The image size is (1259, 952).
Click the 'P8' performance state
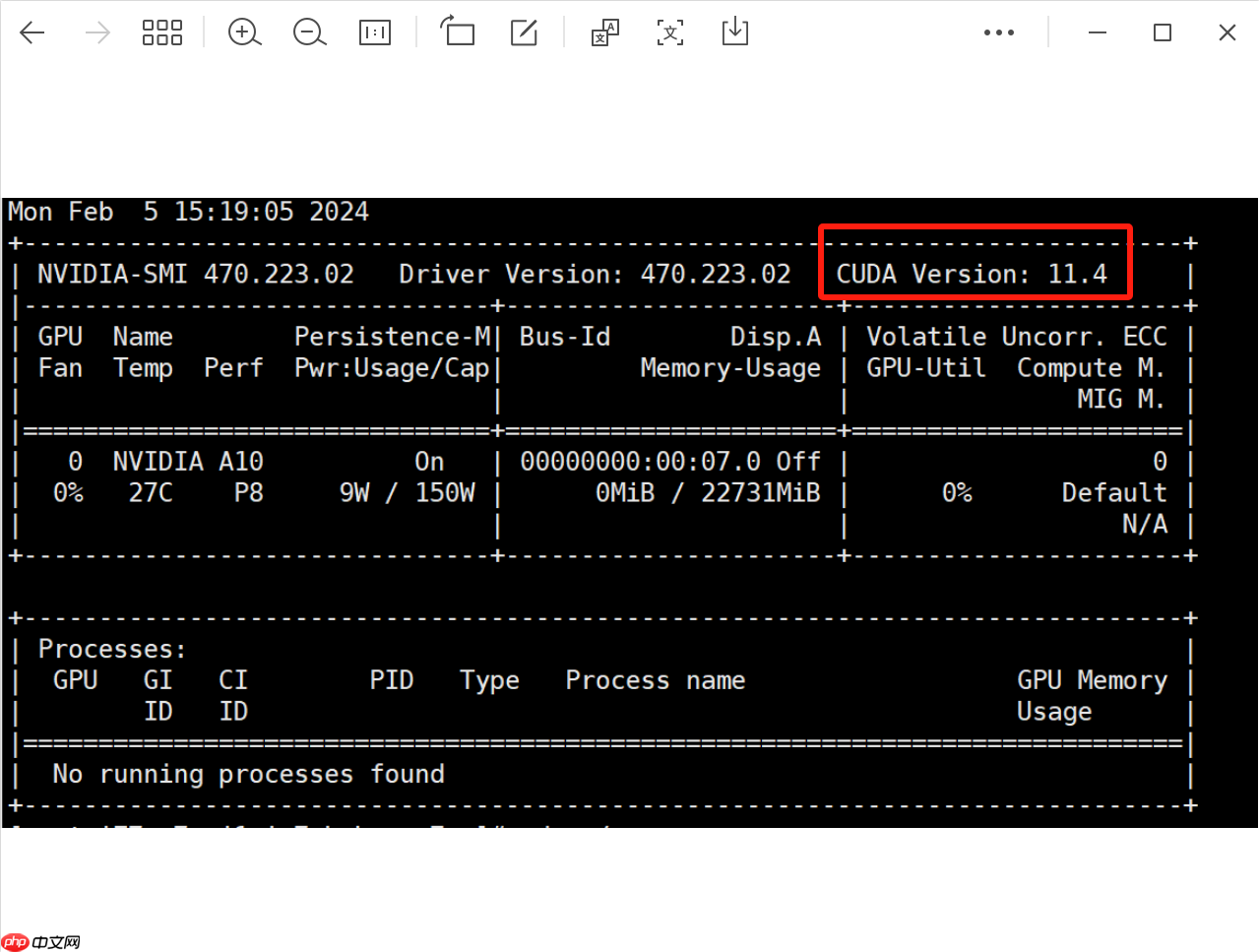point(249,492)
